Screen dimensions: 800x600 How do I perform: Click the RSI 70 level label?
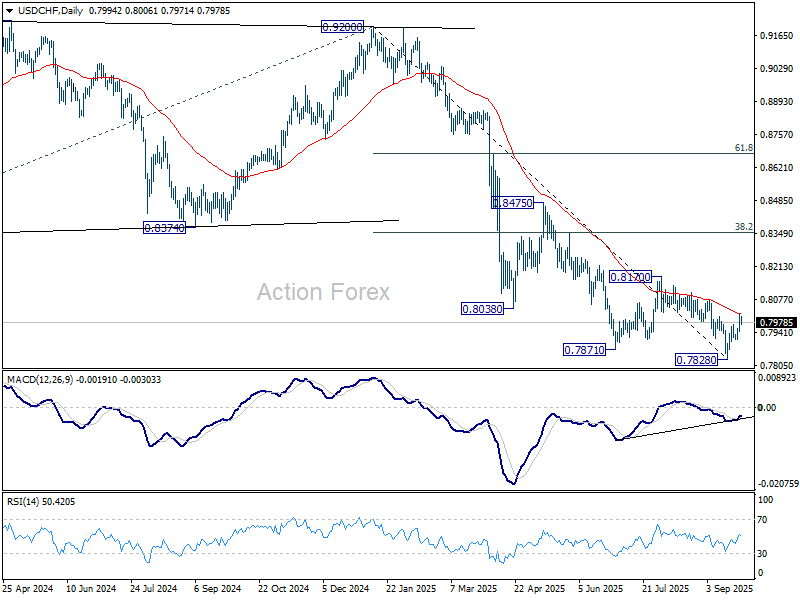pyautogui.click(x=762, y=520)
